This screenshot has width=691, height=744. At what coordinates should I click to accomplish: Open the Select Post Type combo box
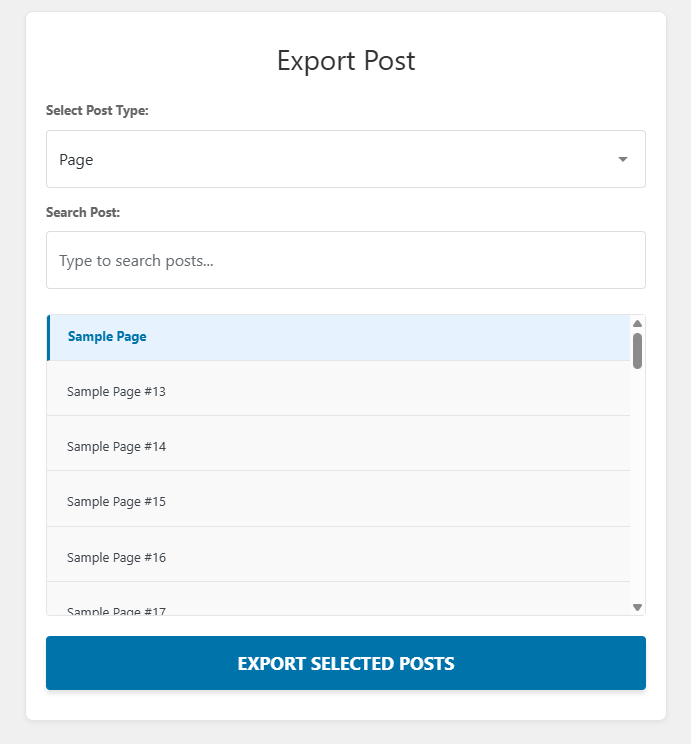345,159
